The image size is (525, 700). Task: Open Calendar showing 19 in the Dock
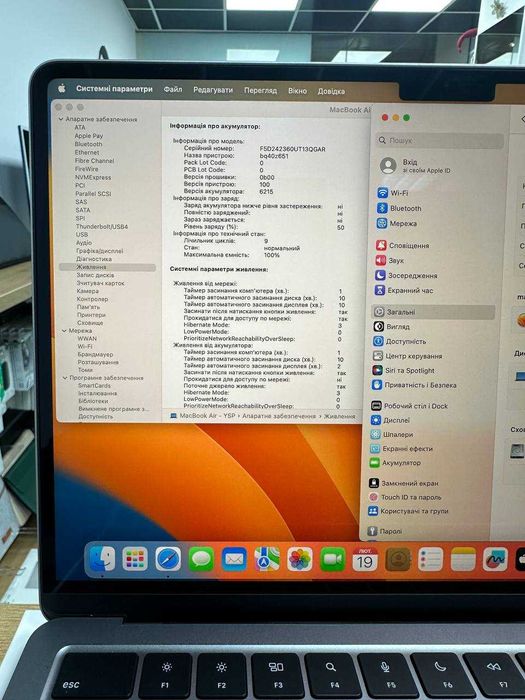(365, 559)
